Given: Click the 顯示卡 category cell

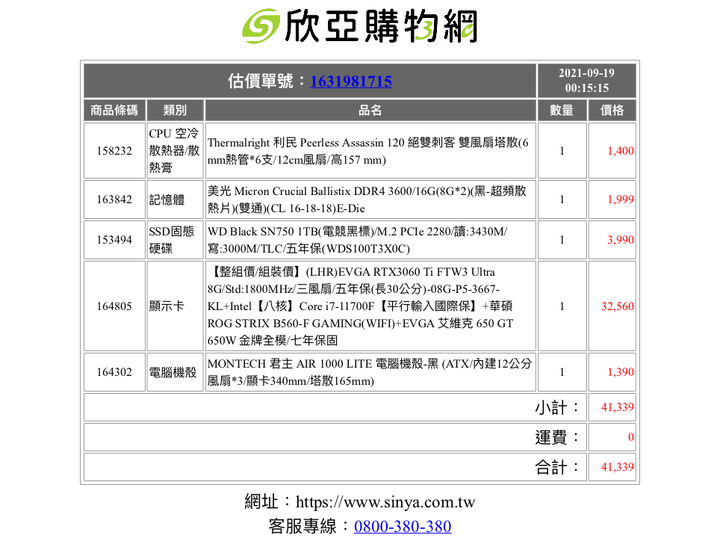Looking at the screenshot, I should pos(175,306).
